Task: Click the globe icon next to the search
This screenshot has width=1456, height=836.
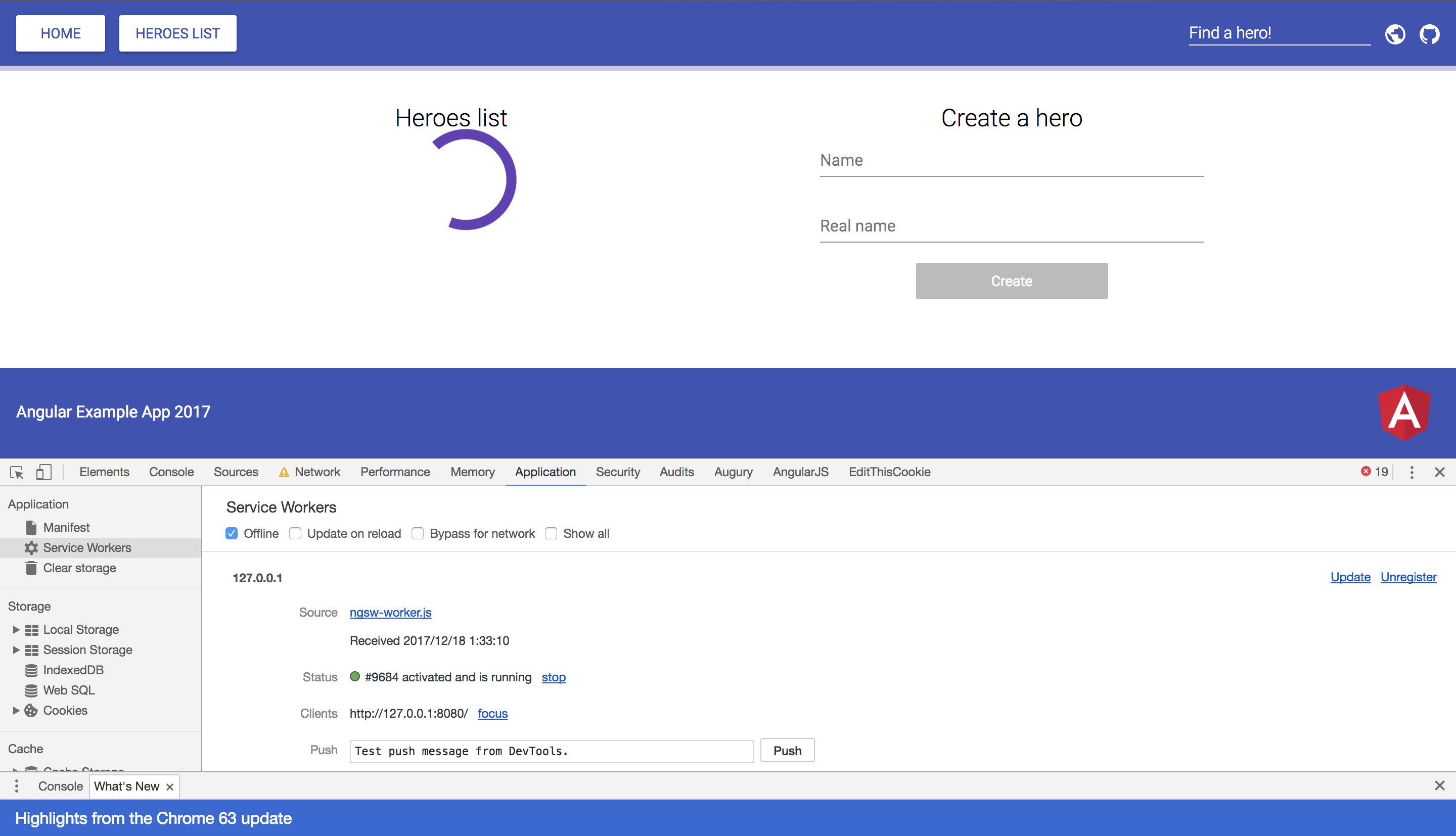Action: coord(1395,34)
